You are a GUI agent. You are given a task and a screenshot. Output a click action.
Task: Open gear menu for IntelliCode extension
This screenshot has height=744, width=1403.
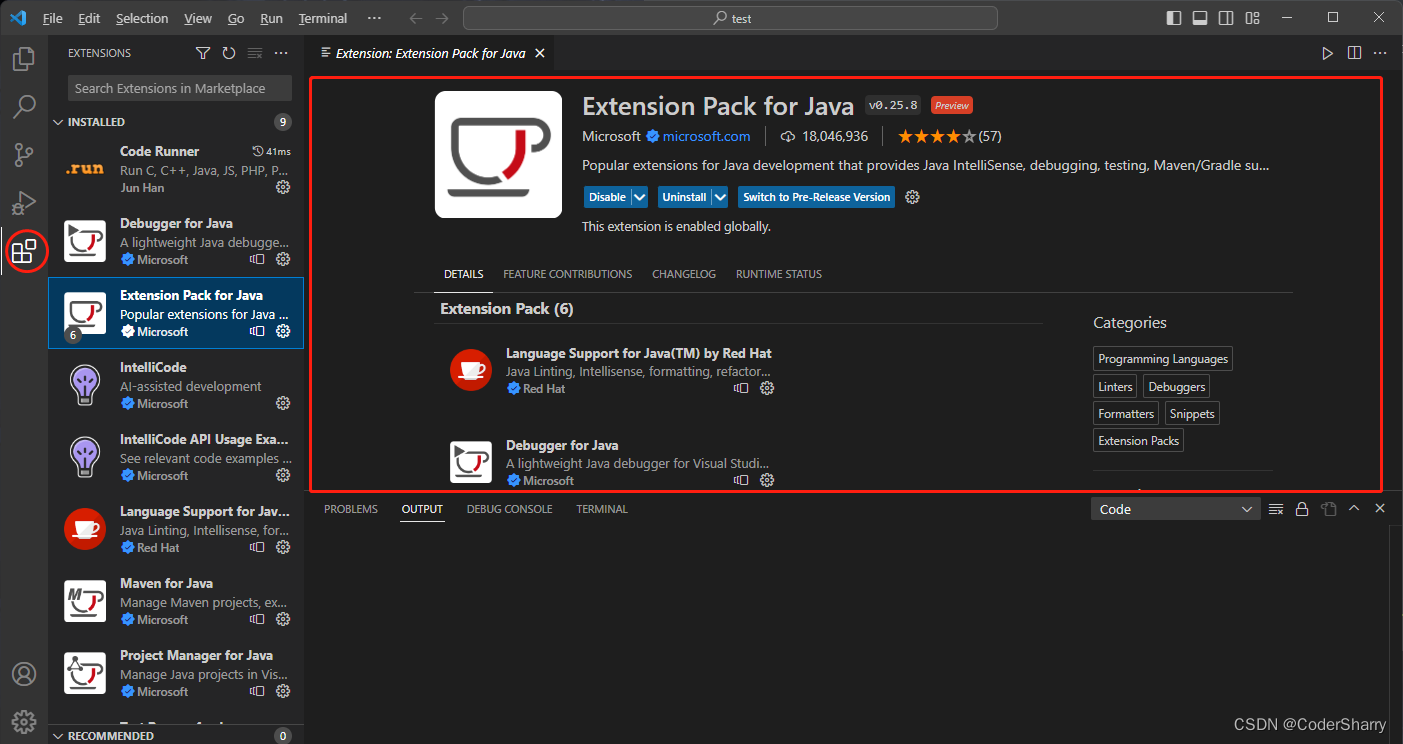(x=283, y=403)
